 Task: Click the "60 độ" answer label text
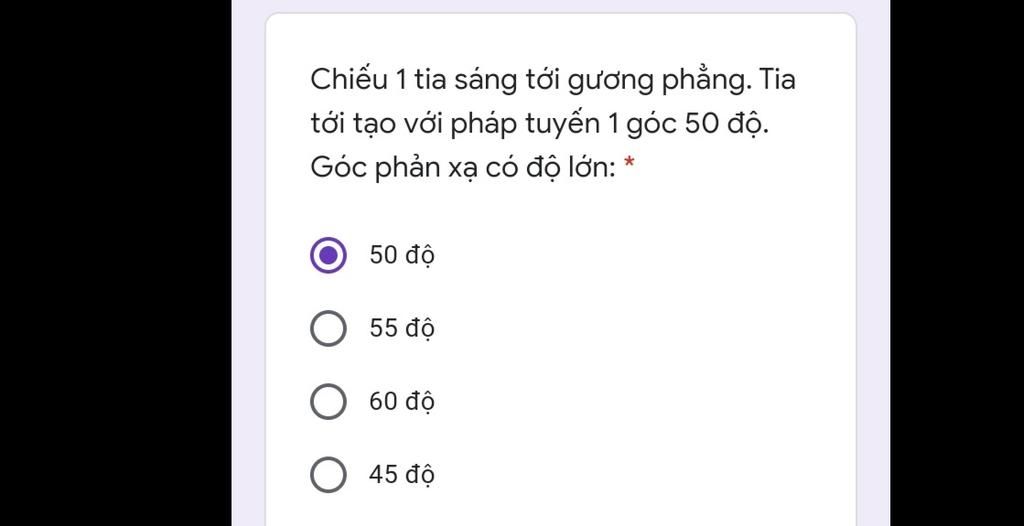[x=402, y=401]
